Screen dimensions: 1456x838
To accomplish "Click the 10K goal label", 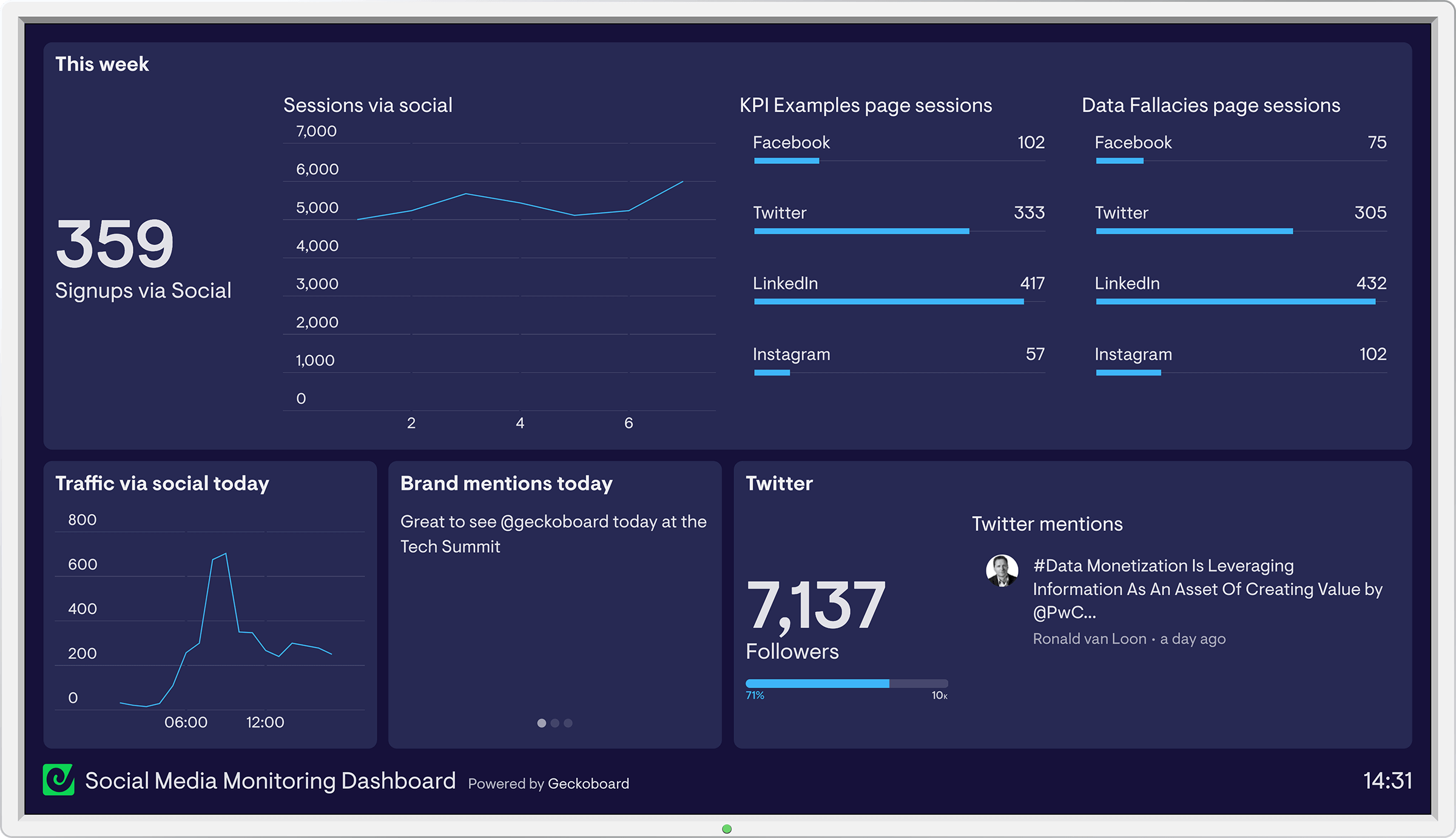I will pyautogui.click(x=939, y=695).
